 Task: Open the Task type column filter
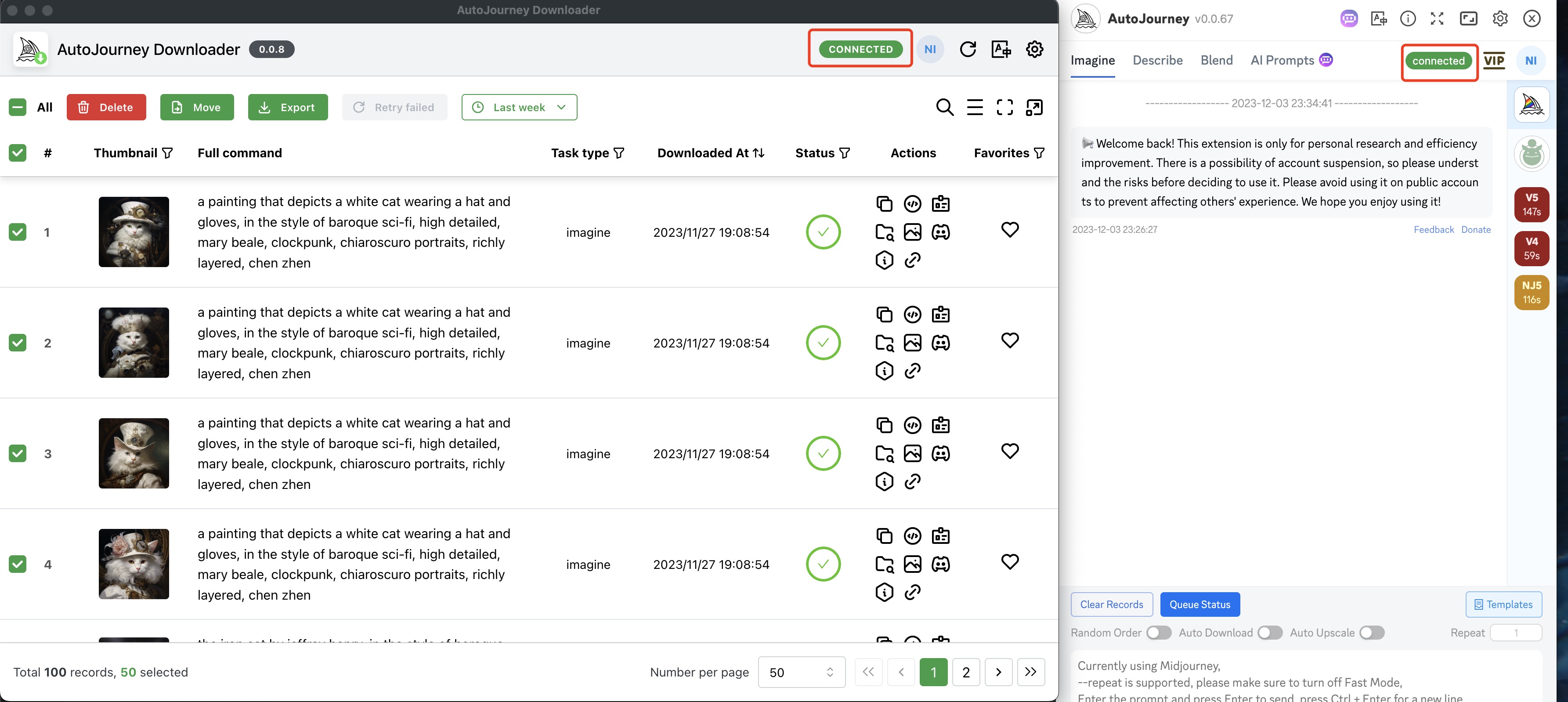619,153
